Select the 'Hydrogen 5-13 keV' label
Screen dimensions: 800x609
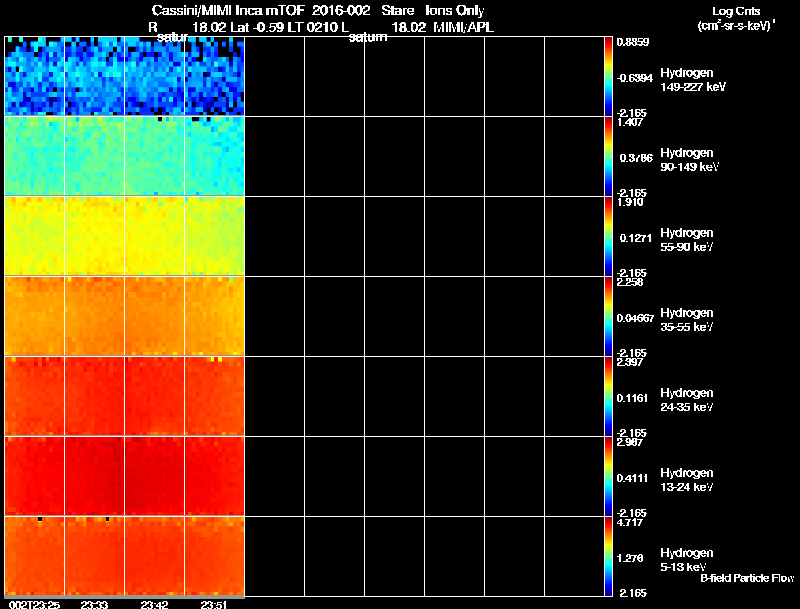tap(687, 560)
